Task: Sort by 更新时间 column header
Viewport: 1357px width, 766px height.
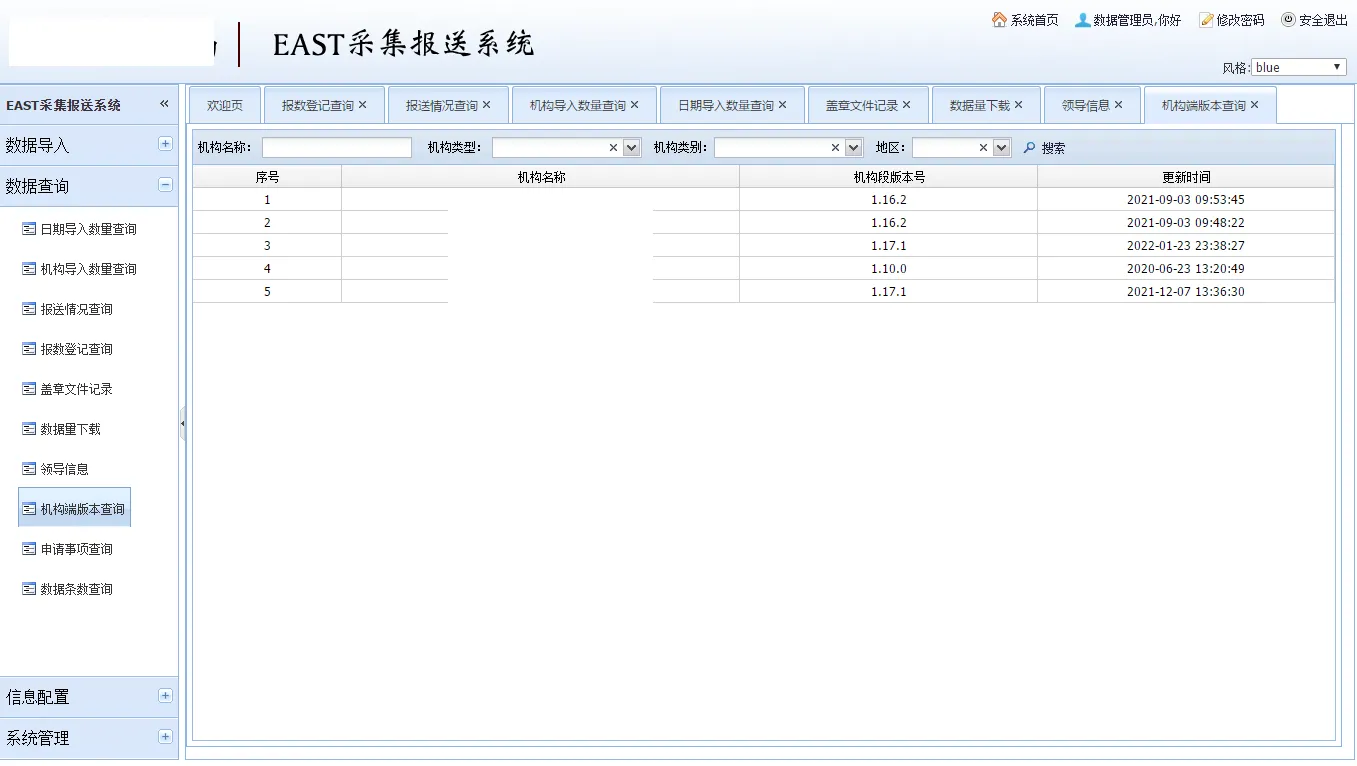Action: point(1185,177)
